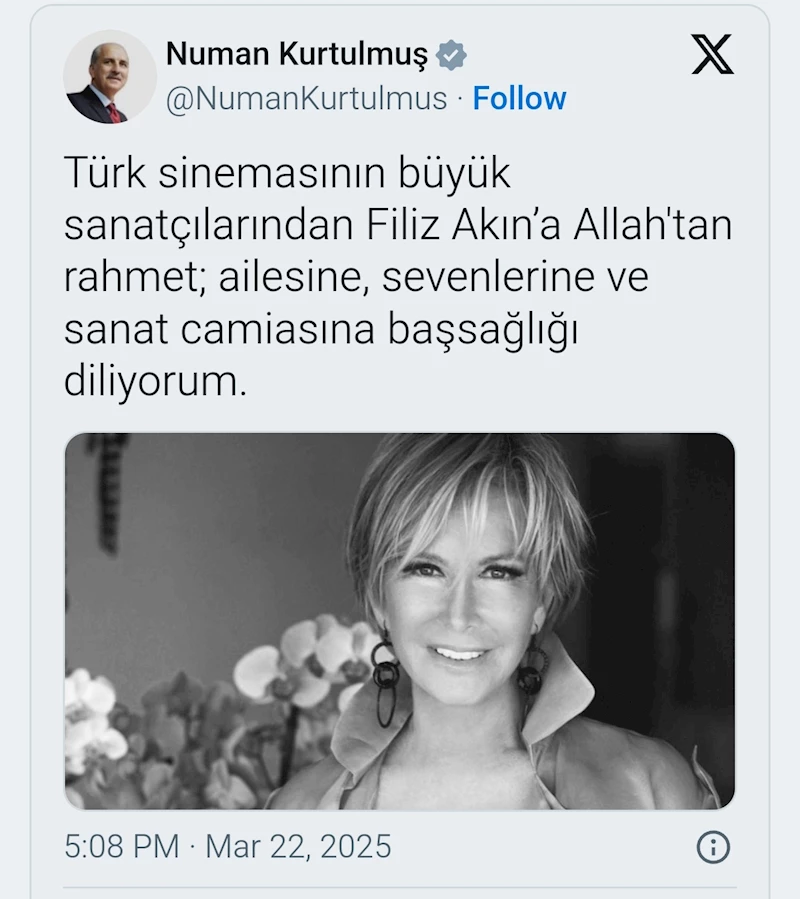Visit the @NumanKurtulmus handle link
This screenshot has height=899, width=800.
point(306,98)
